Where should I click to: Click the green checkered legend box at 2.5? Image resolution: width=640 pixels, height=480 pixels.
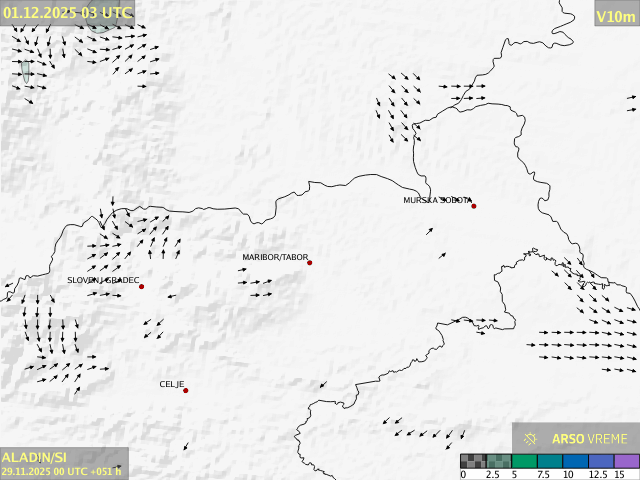click(x=499, y=461)
